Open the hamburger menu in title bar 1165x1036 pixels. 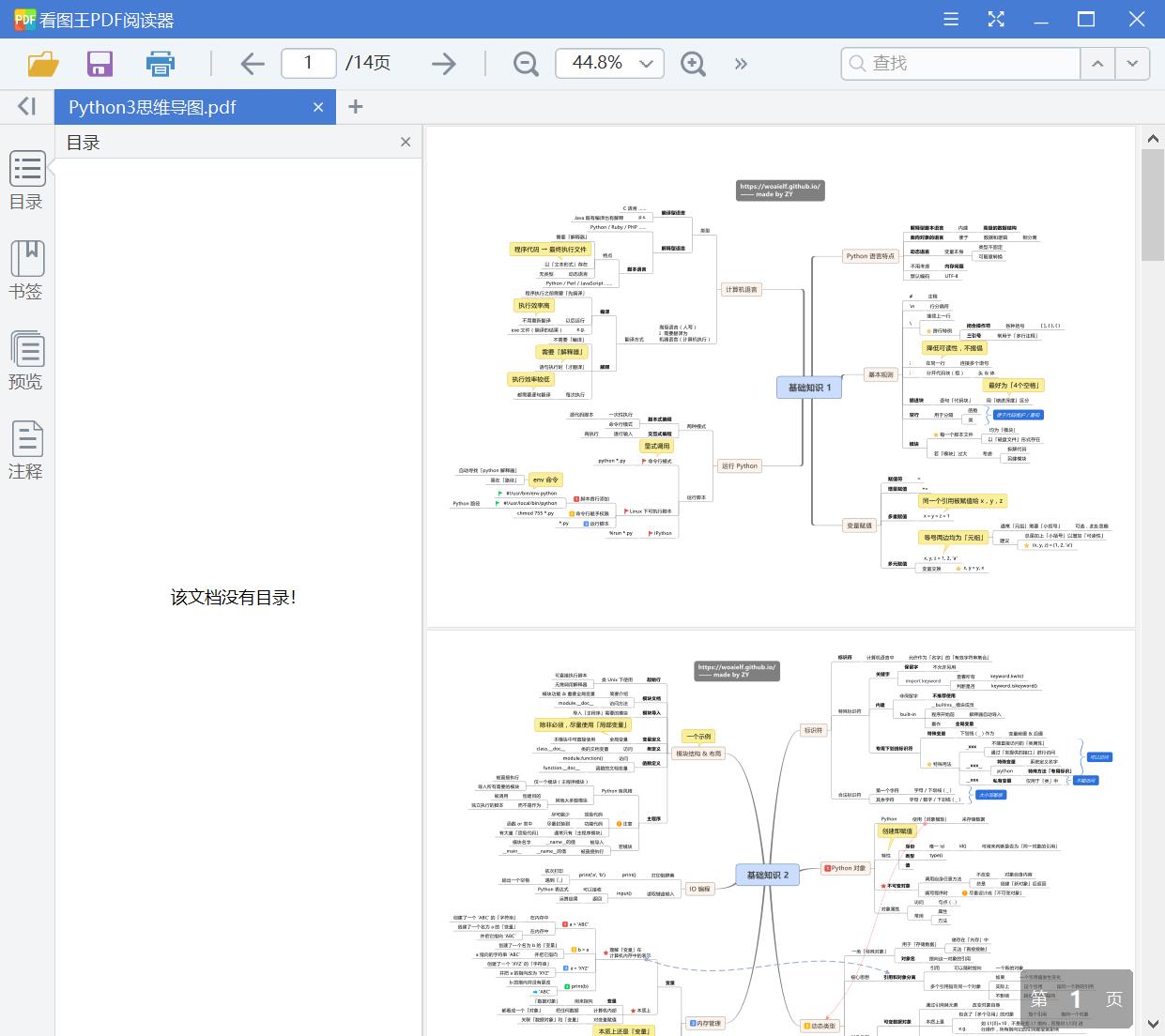(x=951, y=20)
